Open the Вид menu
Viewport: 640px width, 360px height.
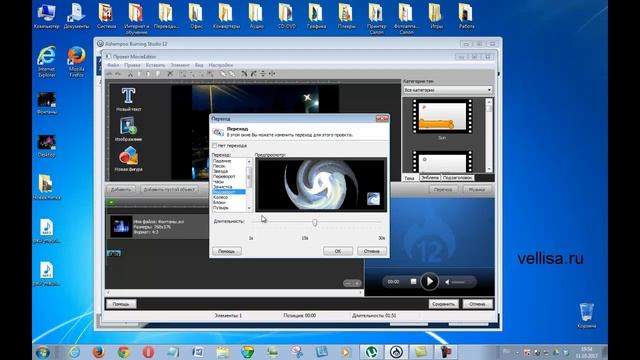pos(199,65)
